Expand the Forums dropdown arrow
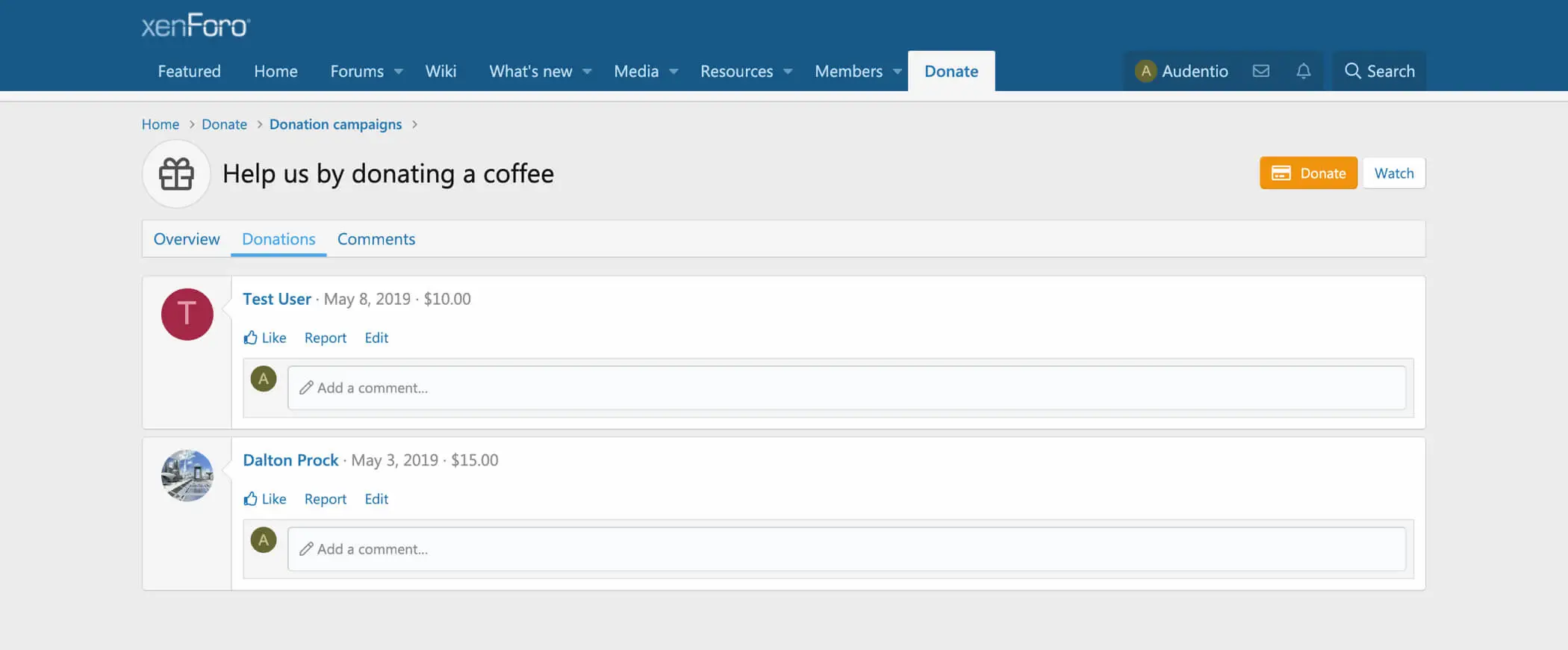The height and width of the screenshot is (650, 1568). pos(399,72)
